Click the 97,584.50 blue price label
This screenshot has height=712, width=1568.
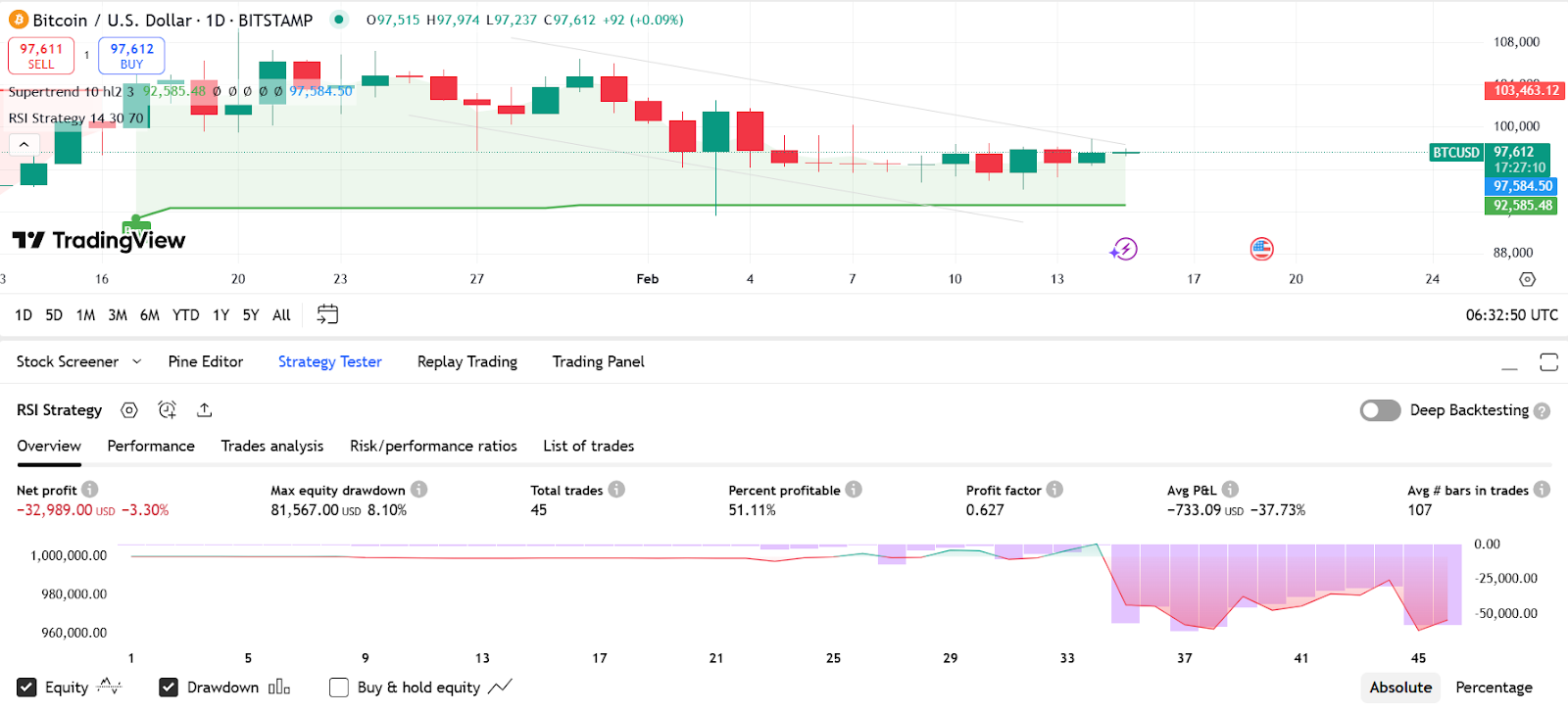1521,186
